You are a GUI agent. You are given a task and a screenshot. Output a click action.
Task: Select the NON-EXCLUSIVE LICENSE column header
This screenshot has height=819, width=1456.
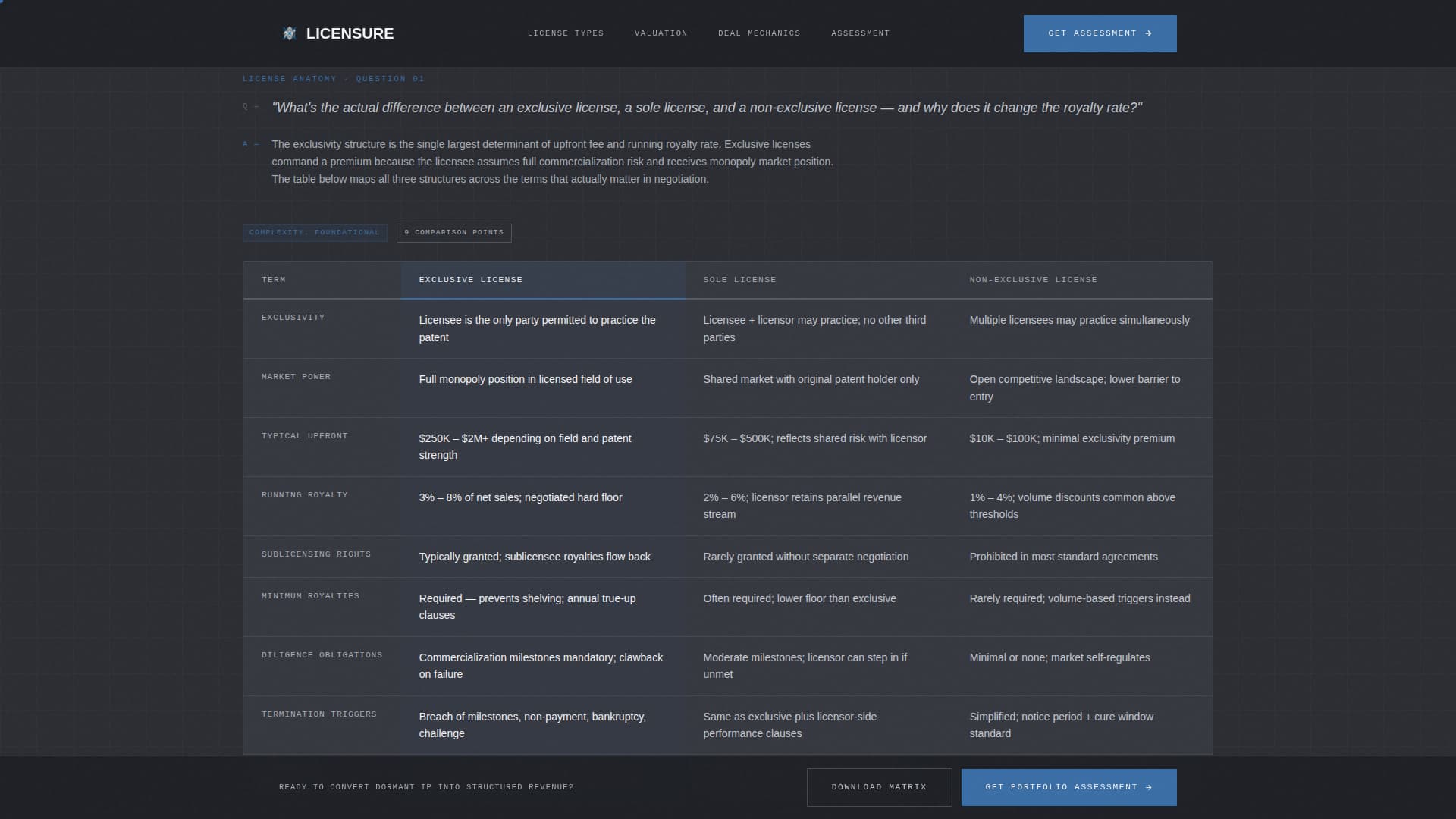[1033, 280]
